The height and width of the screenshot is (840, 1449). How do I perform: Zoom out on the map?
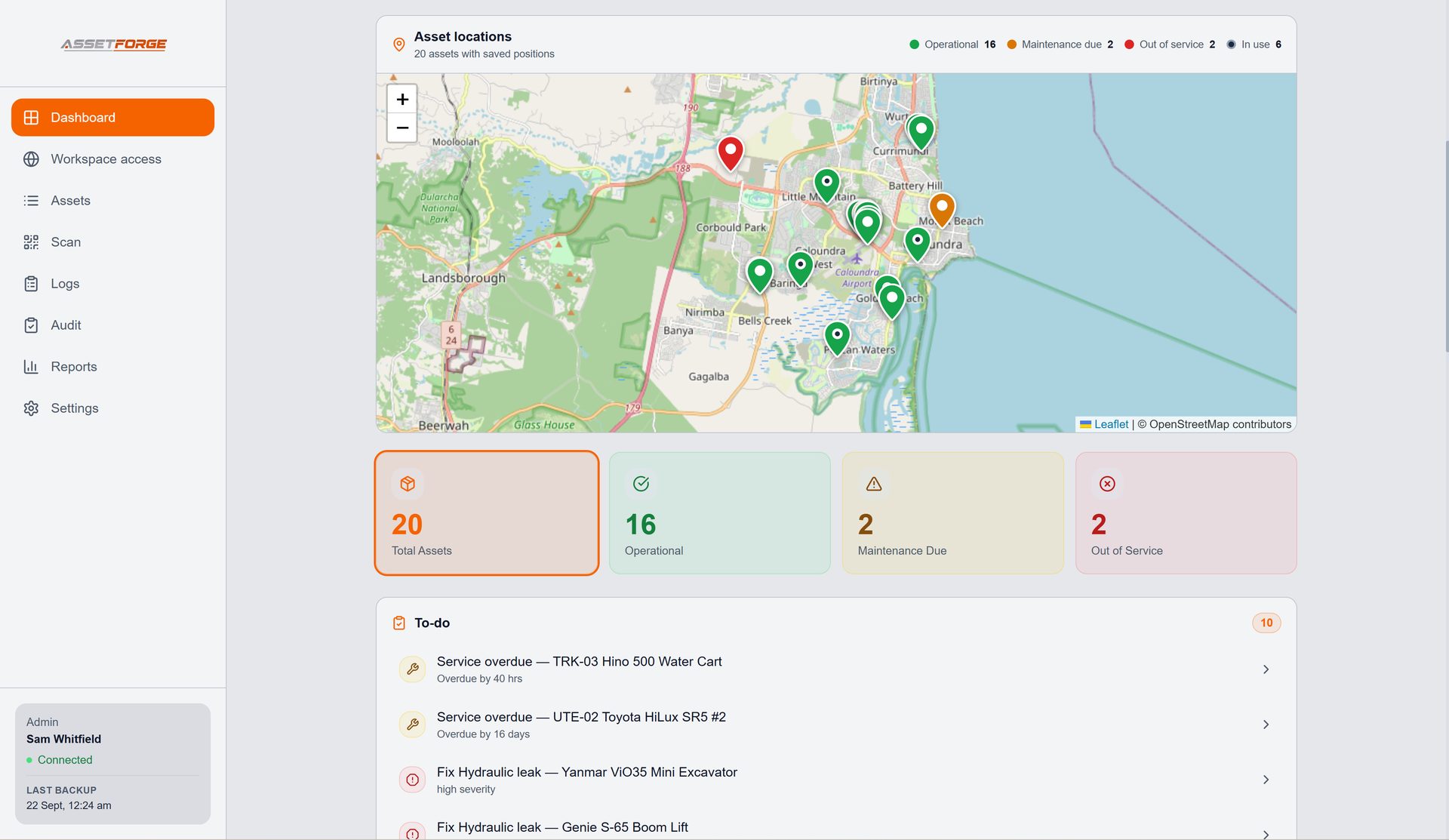[402, 128]
